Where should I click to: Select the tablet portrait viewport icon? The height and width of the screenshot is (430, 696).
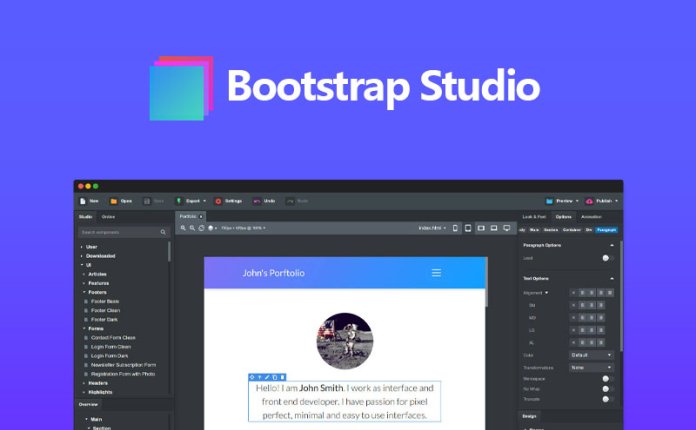[x=468, y=228]
